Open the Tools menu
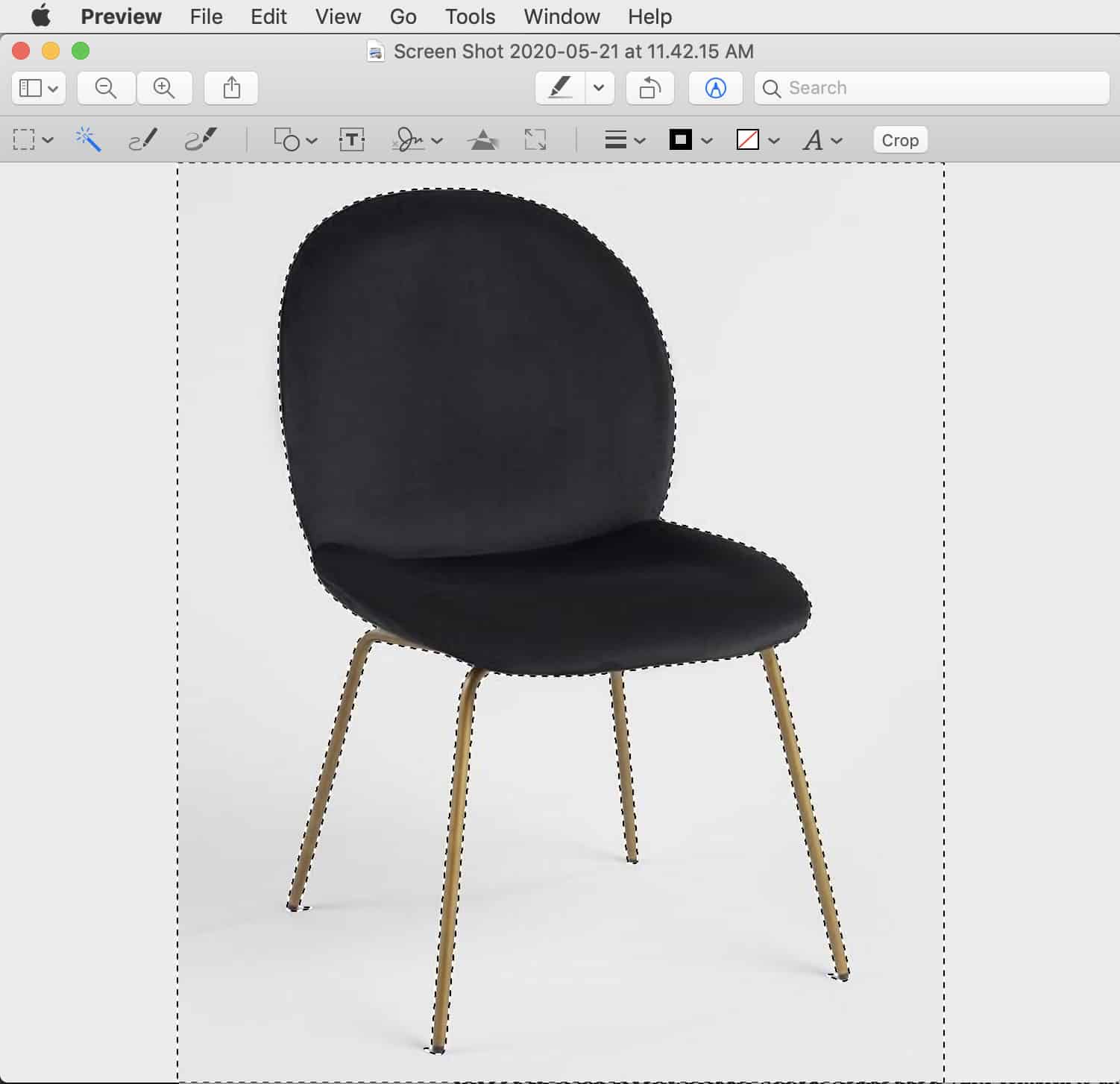The width and height of the screenshot is (1120, 1084). (x=470, y=16)
